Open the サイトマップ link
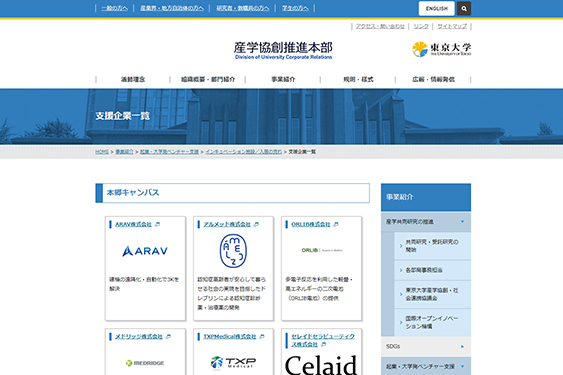This screenshot has height=375, width=563. (452, 26)
